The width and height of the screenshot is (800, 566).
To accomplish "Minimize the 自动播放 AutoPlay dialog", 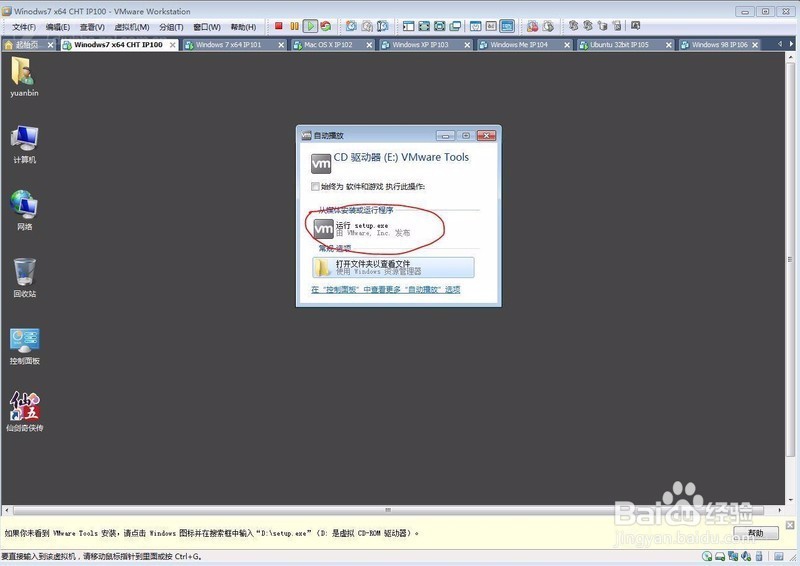I will (445, 135).
